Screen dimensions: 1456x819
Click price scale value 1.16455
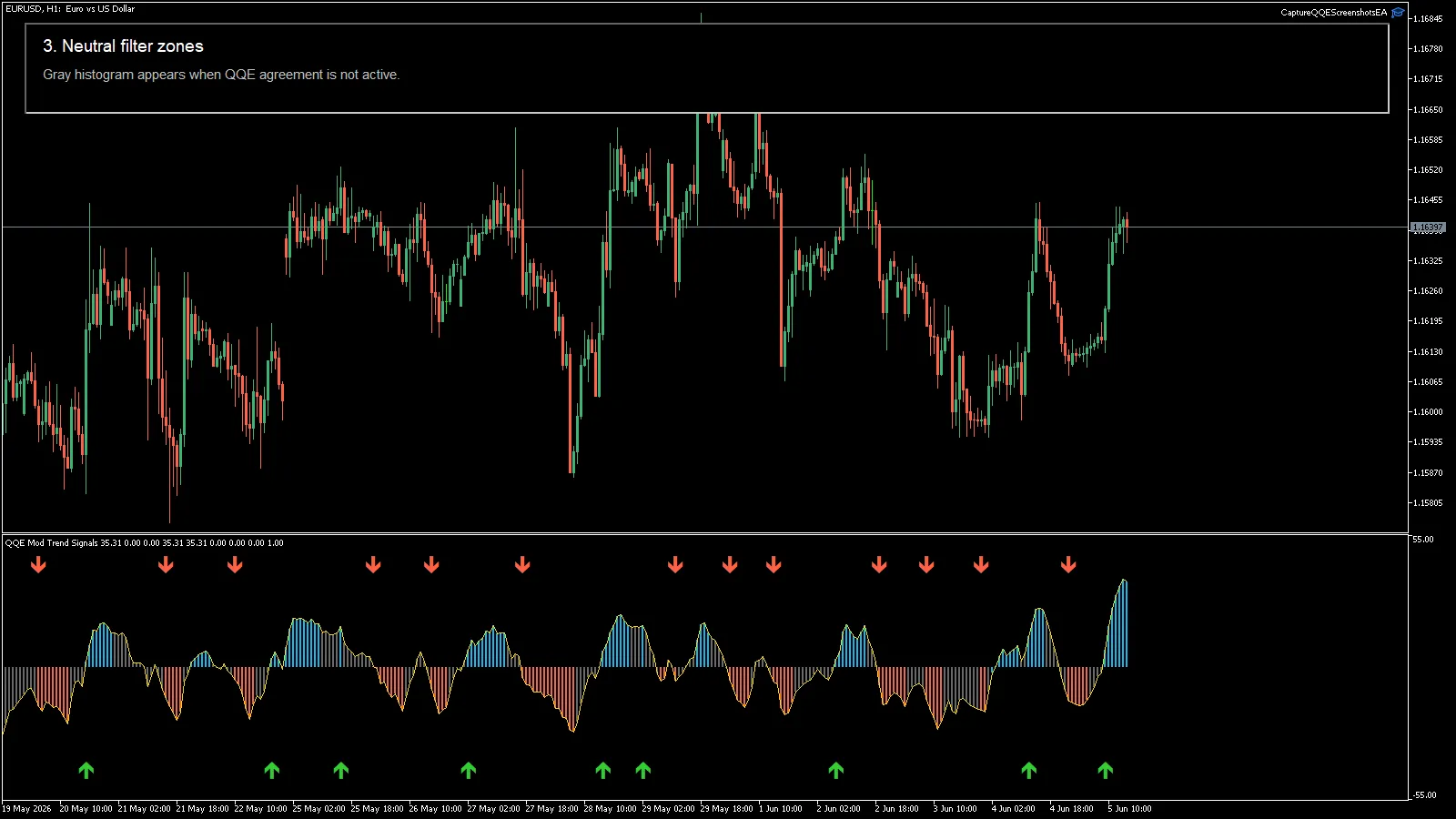[x=1428, y=200]
